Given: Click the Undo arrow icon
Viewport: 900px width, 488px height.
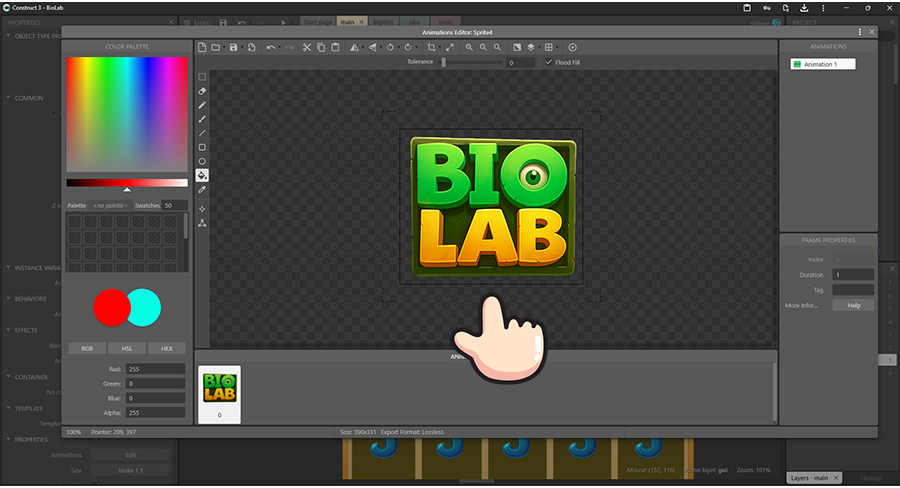Looking at the screenshot, I should 271,47.
